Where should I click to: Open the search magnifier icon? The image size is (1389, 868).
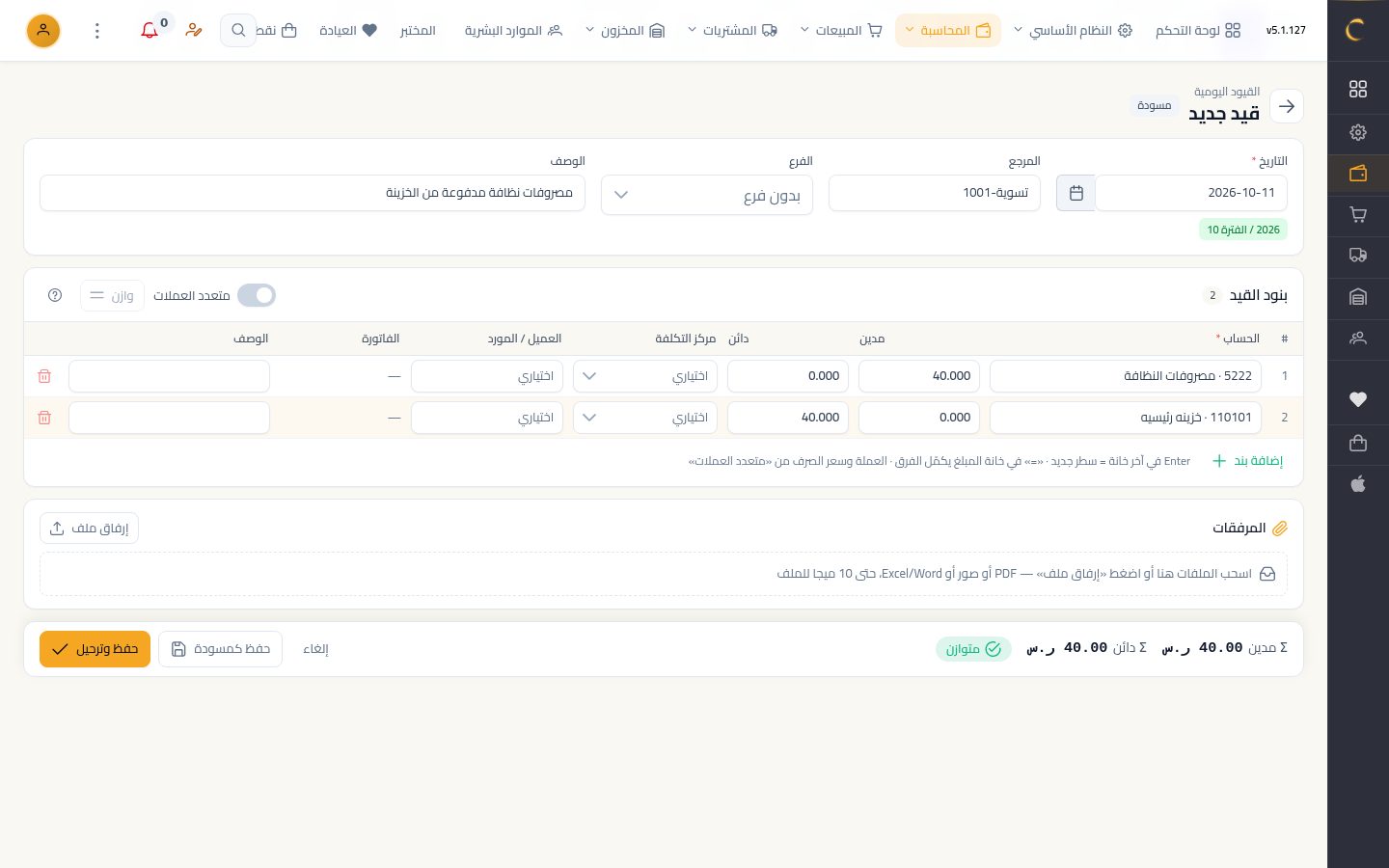[x=238, y=31]
